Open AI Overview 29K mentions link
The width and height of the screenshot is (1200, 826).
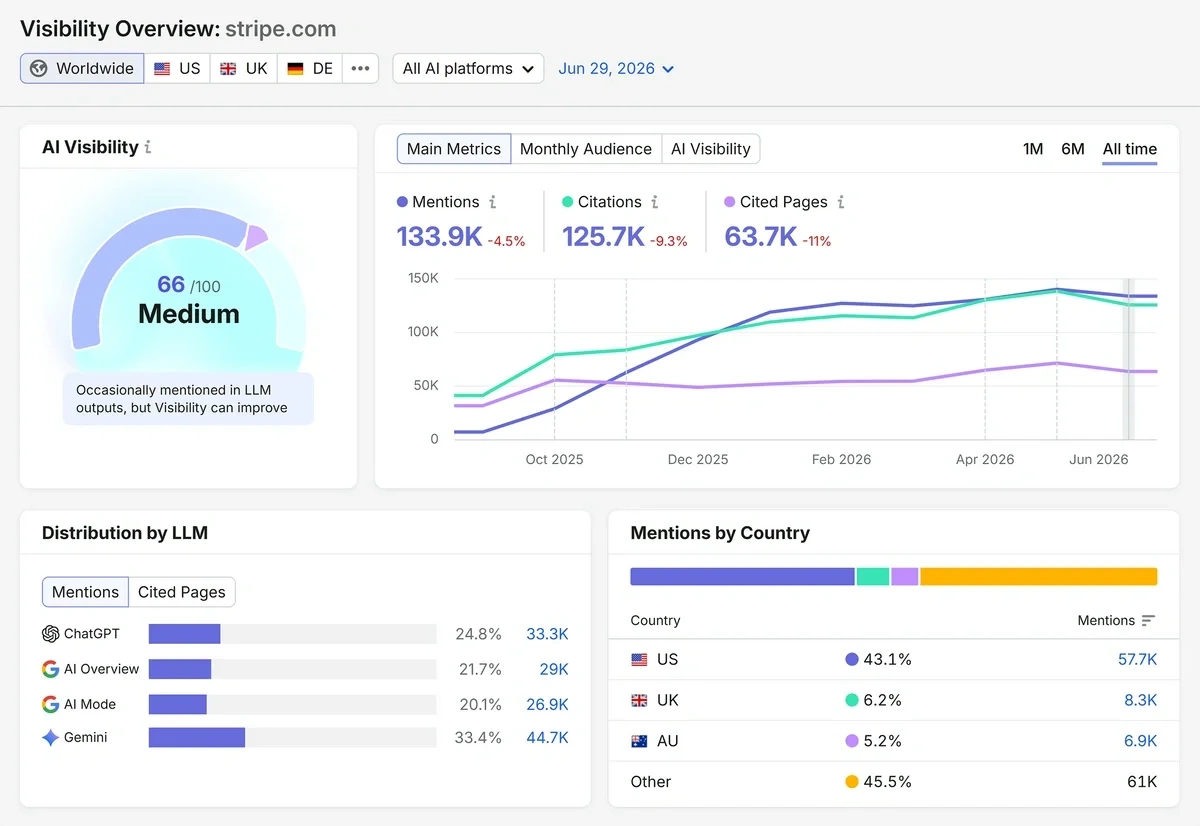point(554,669)
